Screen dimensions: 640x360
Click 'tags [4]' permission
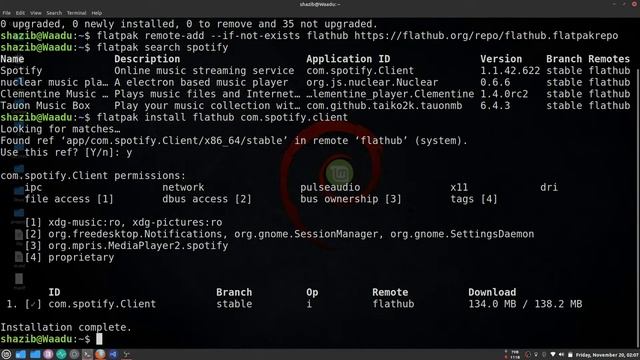474,199
